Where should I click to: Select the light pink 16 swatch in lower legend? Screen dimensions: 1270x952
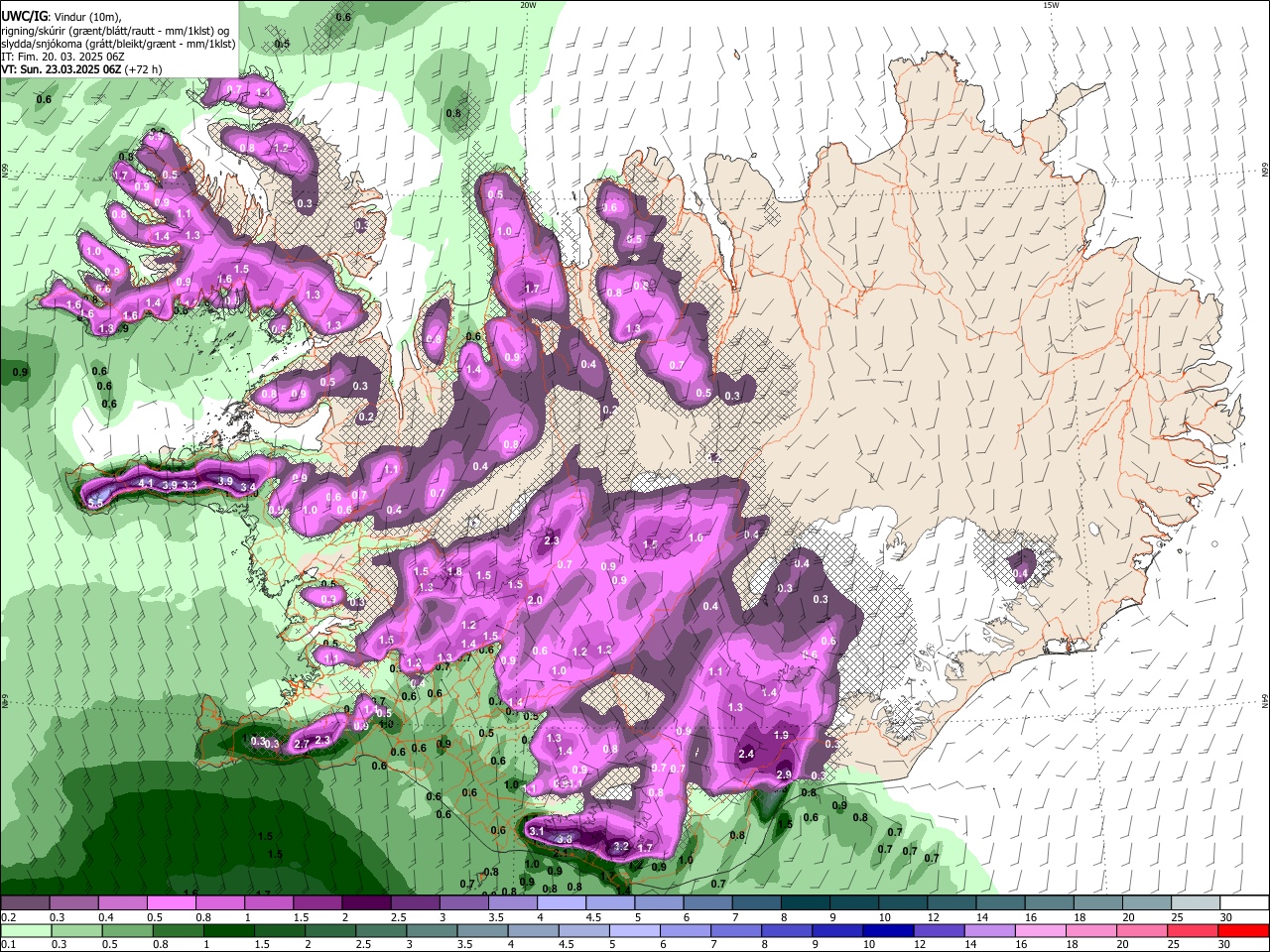pos(1040,930)
